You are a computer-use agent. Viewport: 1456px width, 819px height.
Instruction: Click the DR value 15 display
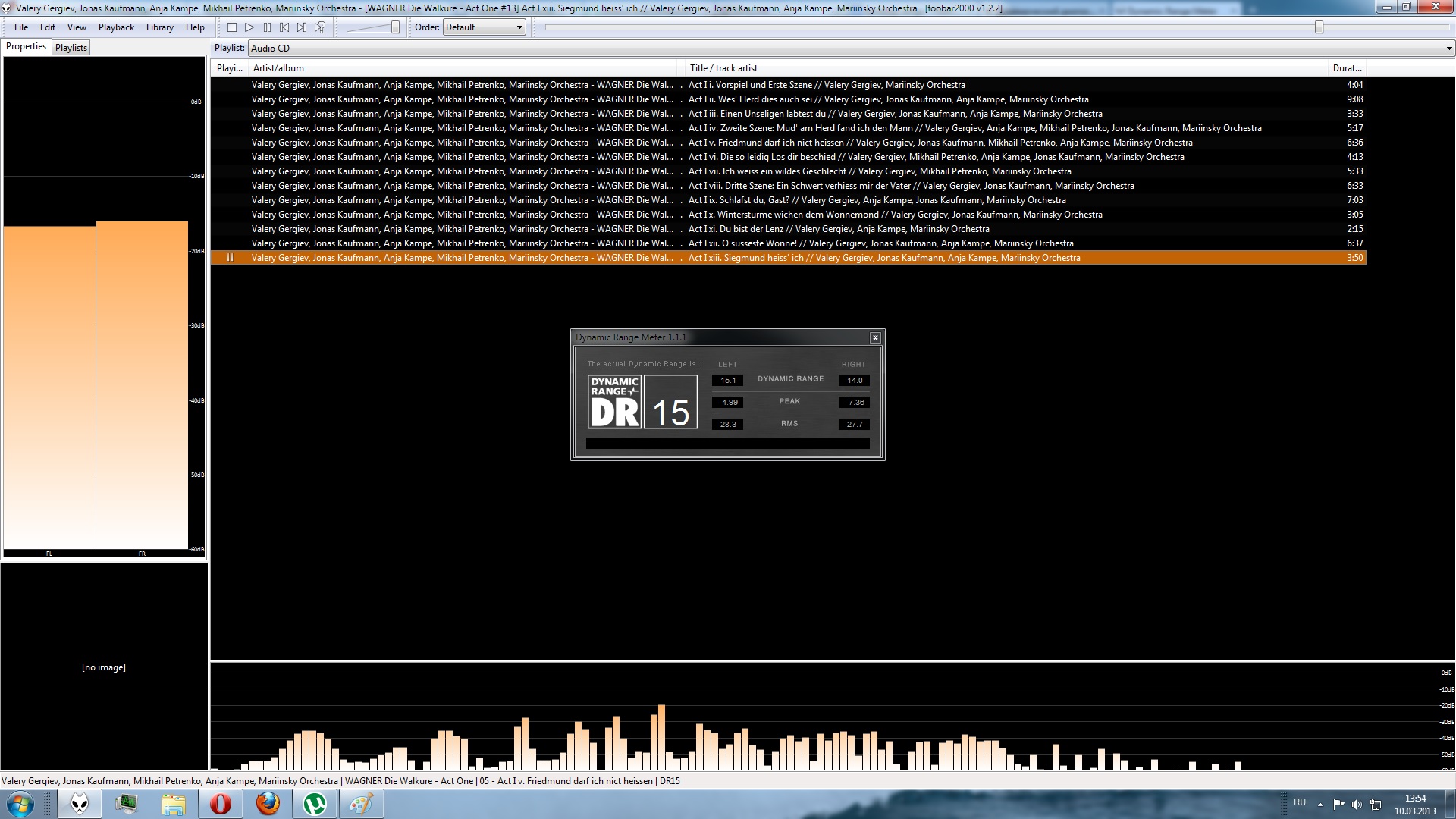670,402
